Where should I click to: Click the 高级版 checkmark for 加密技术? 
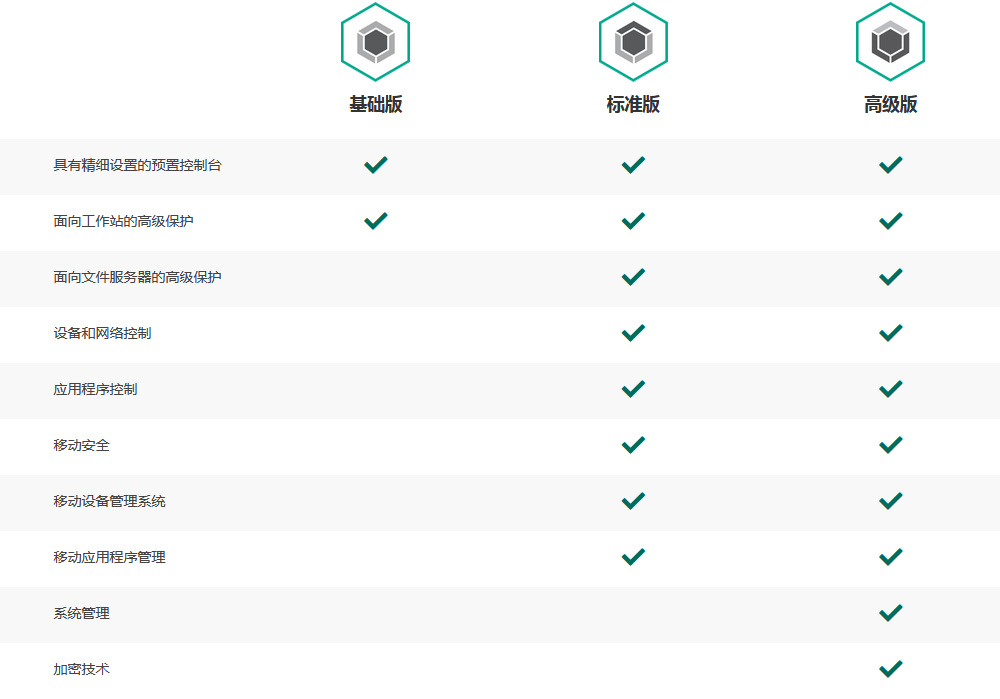tap(890, 668)
